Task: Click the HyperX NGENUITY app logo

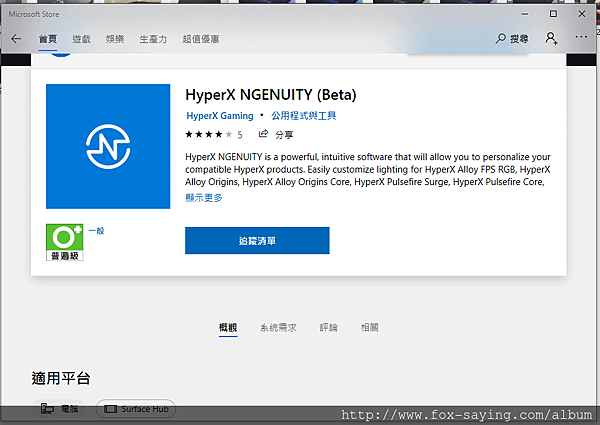Action: click(108, 147)
